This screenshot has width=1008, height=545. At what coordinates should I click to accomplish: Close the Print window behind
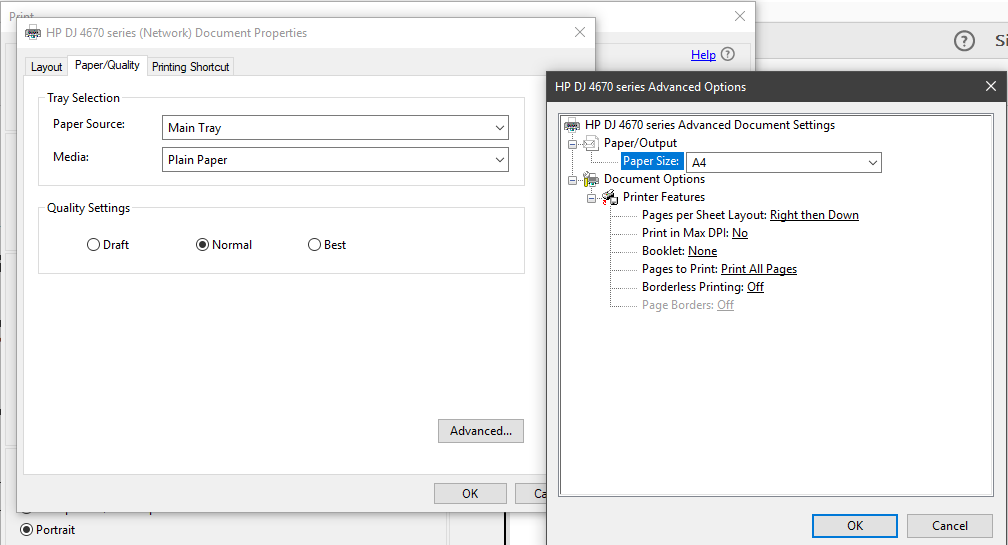(x=740, y=16)
